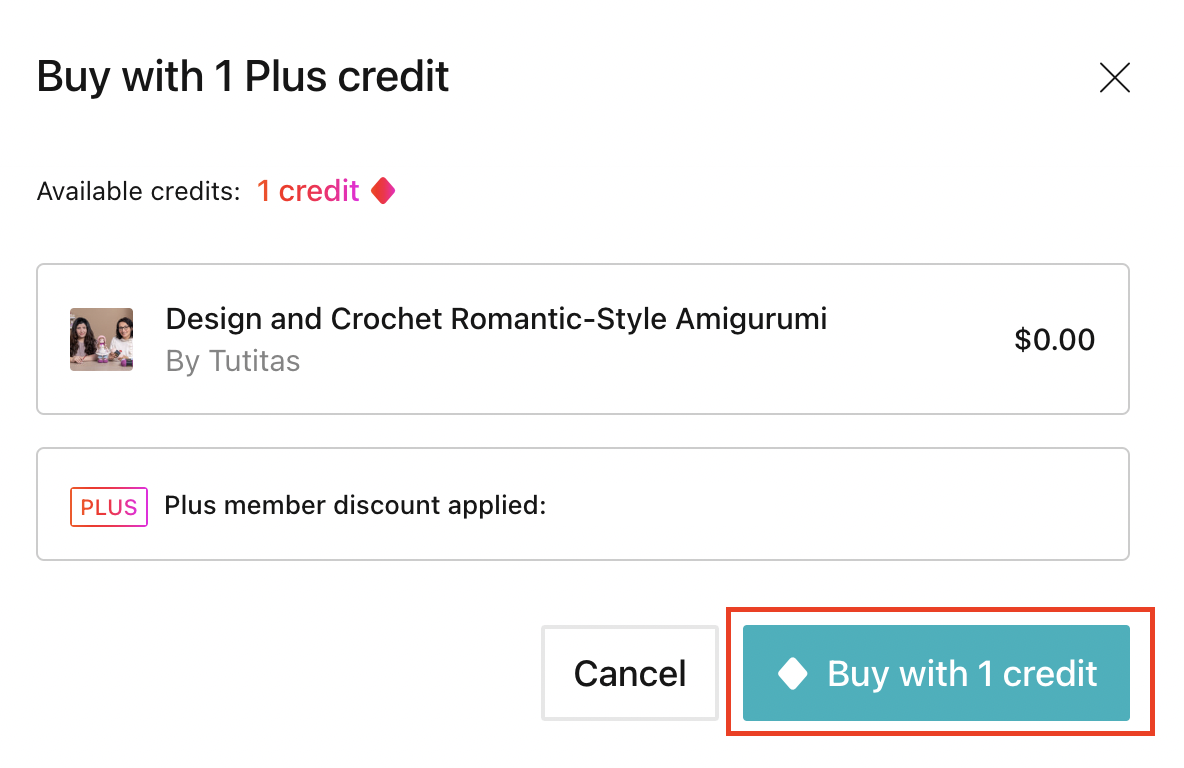Cancel the credit purchase
The width and height of the screenshot is (1184, 768).
[630, 673]
